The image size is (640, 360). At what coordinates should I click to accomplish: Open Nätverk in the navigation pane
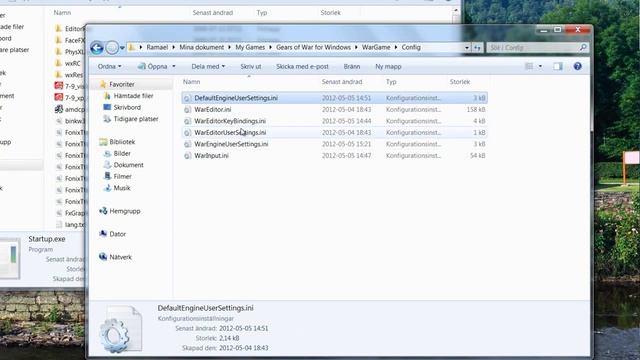[x=120, y=257]
